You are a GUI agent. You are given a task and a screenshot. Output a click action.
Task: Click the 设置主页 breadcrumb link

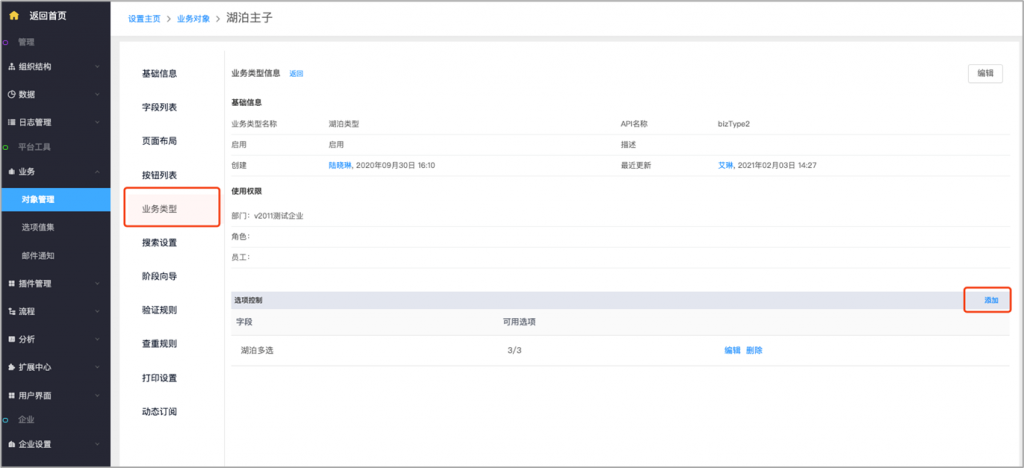click(x=144, y=19)
